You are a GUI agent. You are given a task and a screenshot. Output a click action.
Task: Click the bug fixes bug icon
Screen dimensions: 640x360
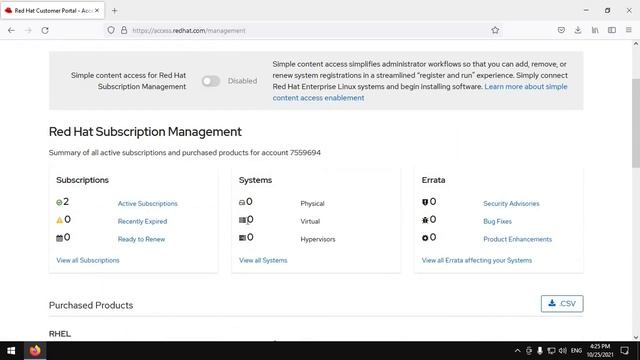click(x=425, y=220)
